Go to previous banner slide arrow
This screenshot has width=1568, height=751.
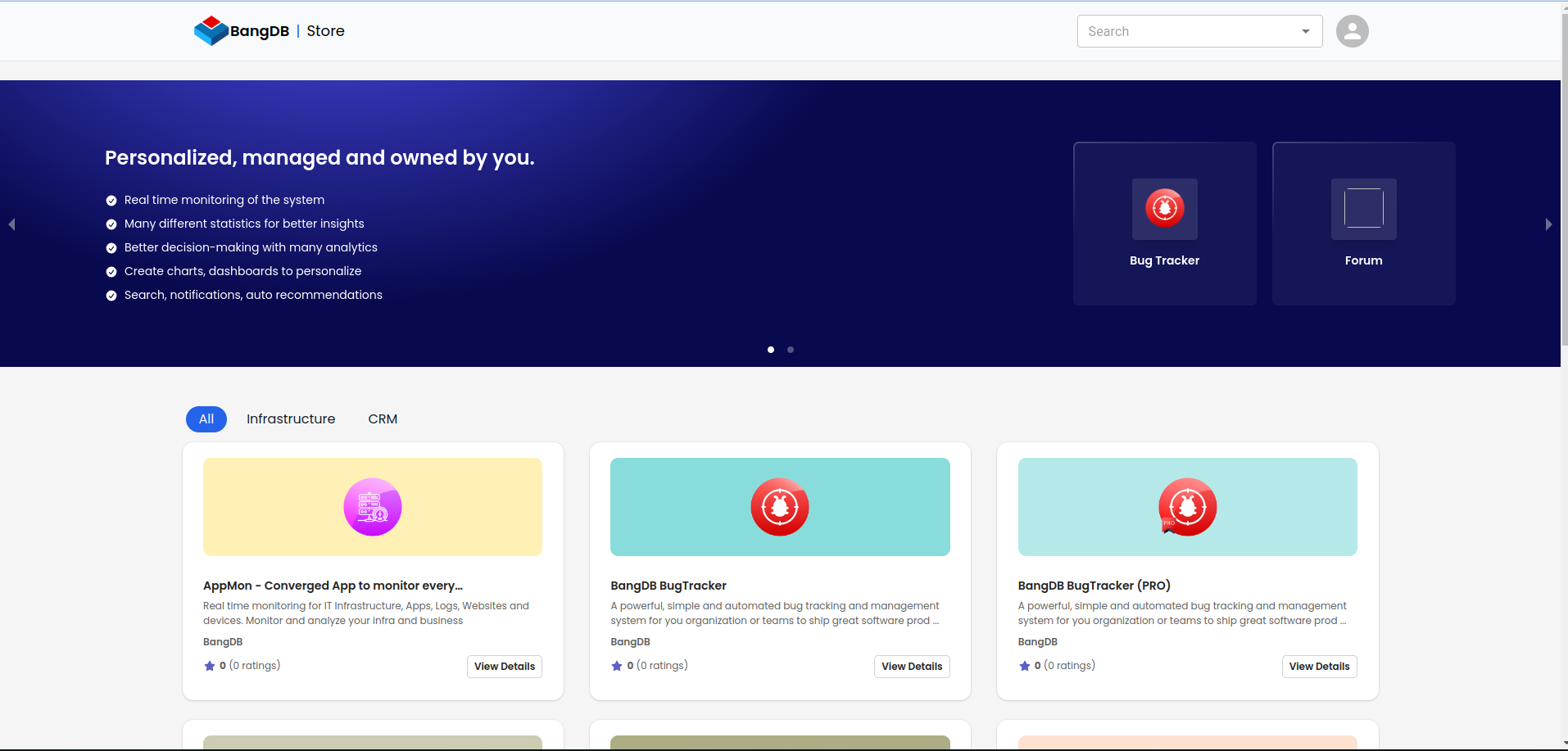click(11, 224)
